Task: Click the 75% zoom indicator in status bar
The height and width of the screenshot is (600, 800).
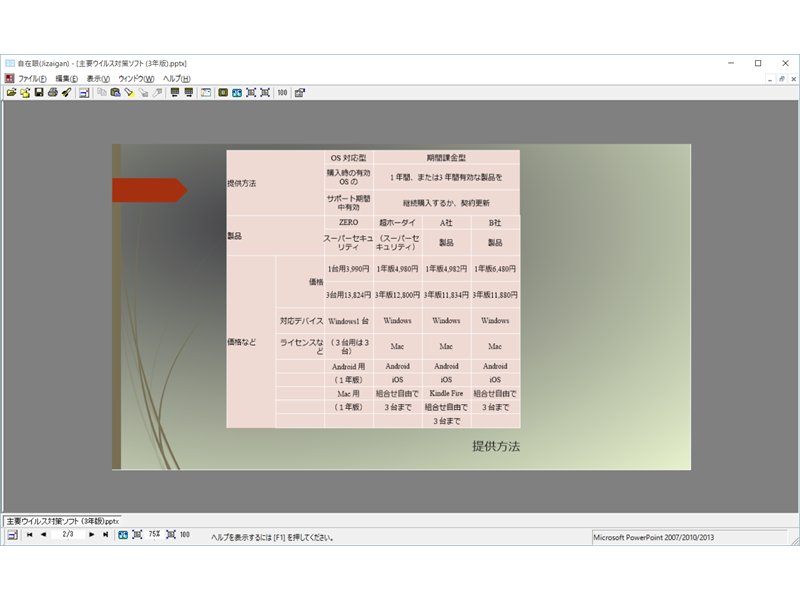Action: [x=154, y=535]
